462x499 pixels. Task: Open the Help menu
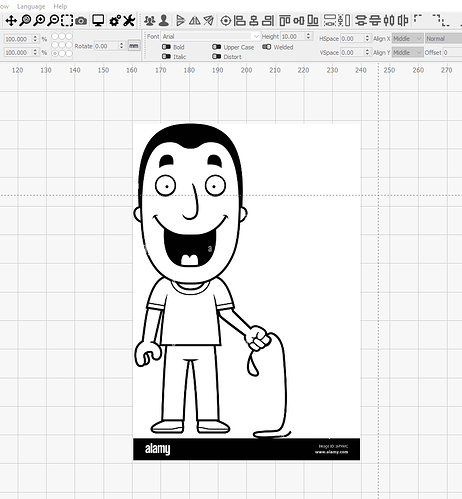(x=60, y=6)
